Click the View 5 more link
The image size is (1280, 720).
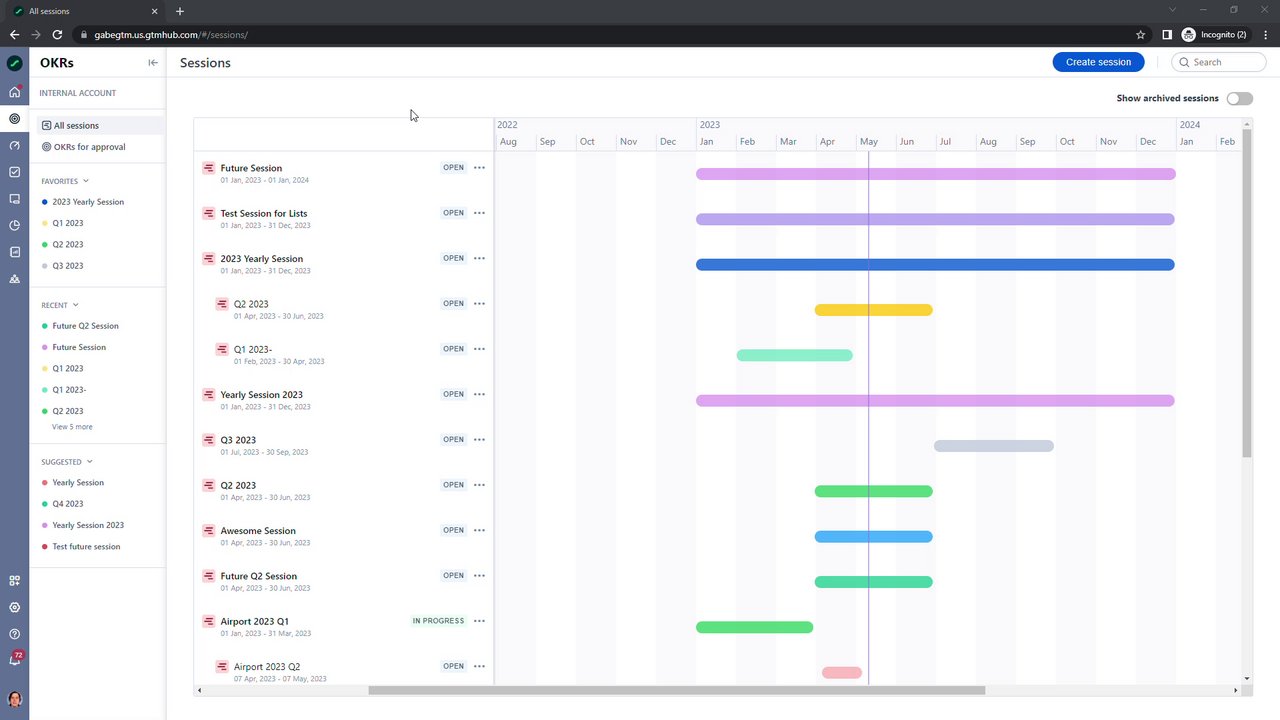[x=72, y=427]
